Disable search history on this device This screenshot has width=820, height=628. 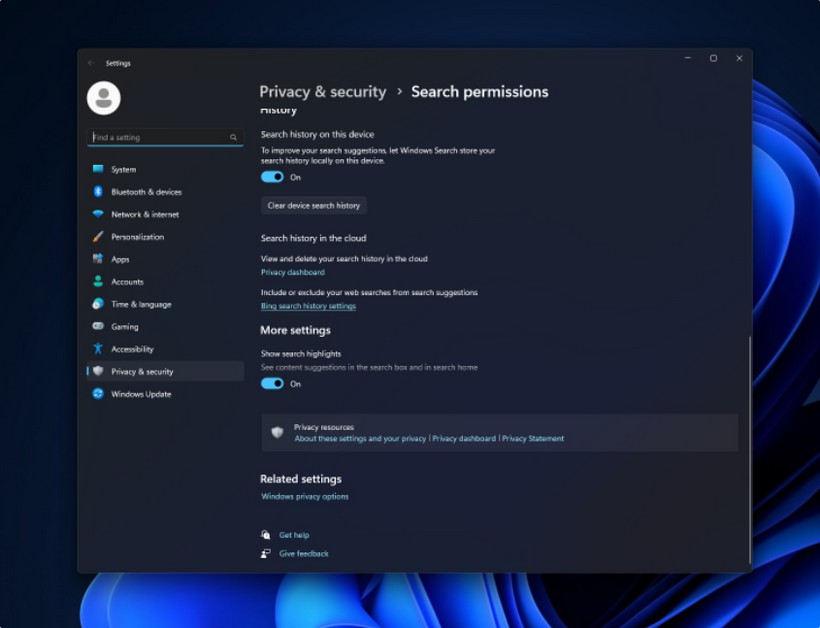(x=272, y=177)
